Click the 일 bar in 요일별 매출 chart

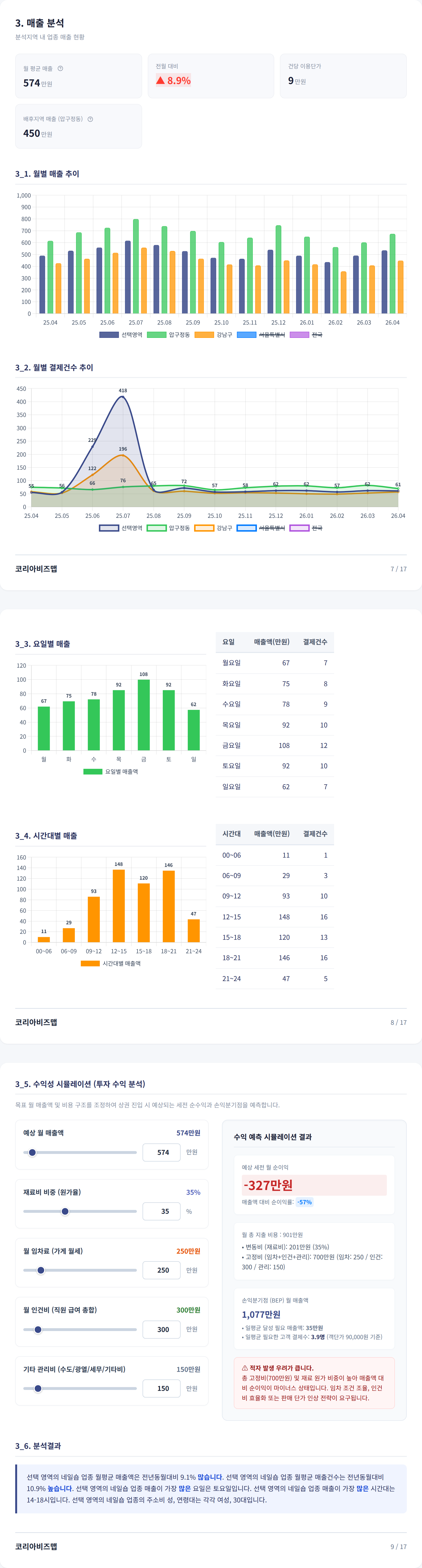click(194, 730)
